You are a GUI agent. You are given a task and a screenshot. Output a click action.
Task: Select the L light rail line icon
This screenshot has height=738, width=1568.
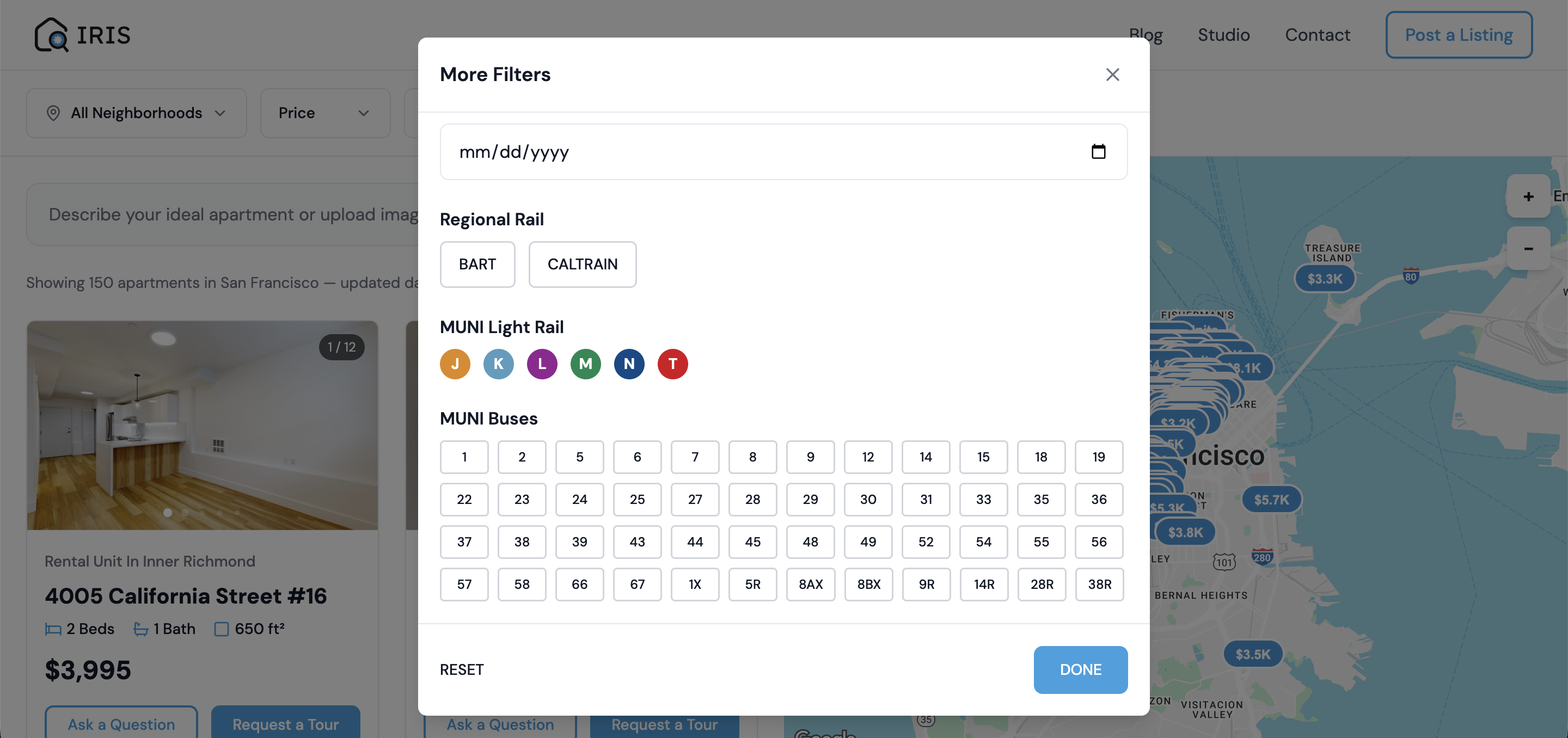[x=542, y=364]
